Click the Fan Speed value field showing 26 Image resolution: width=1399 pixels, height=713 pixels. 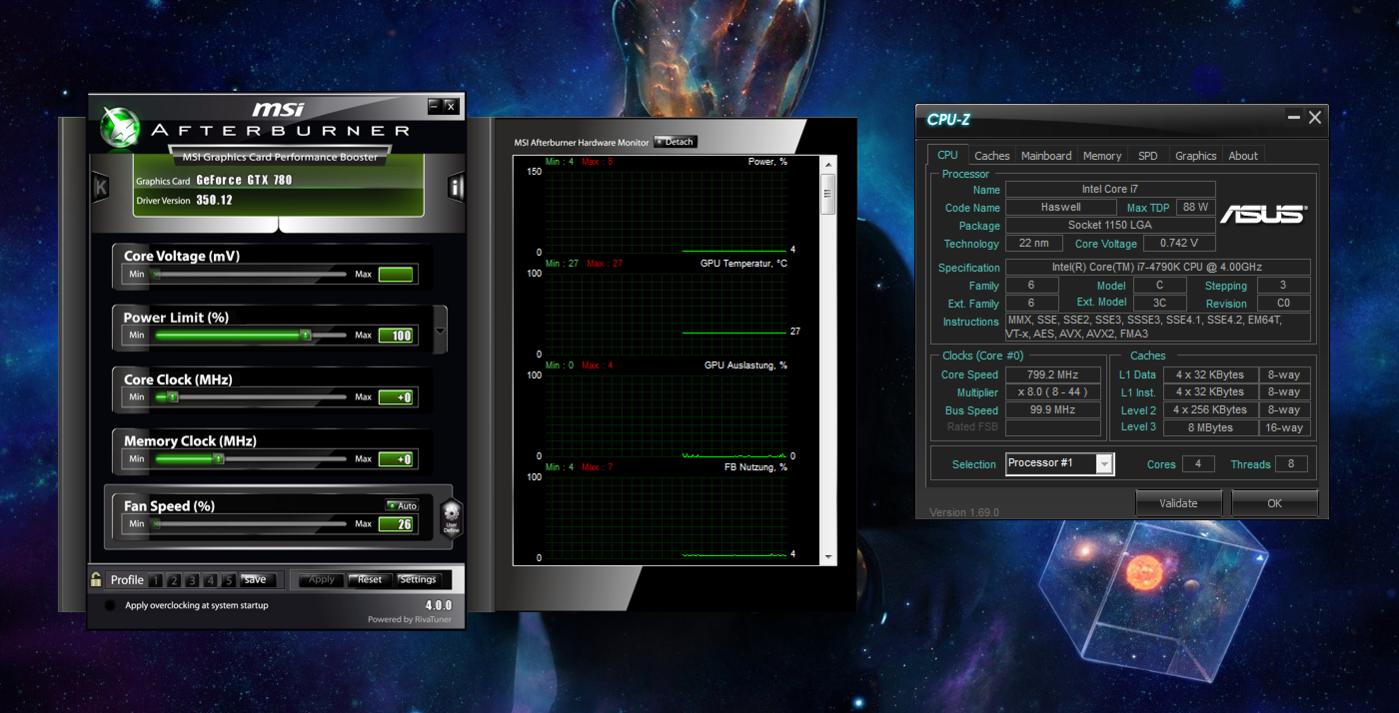pos(396,524)
